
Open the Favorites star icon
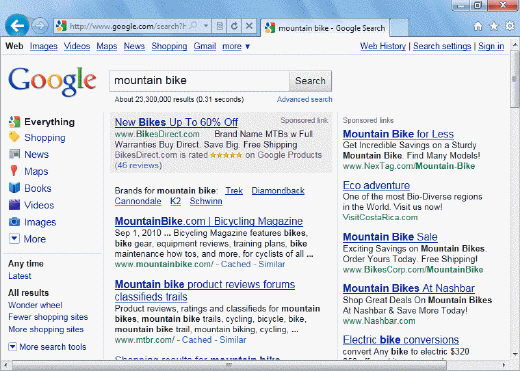pos(494,26)
